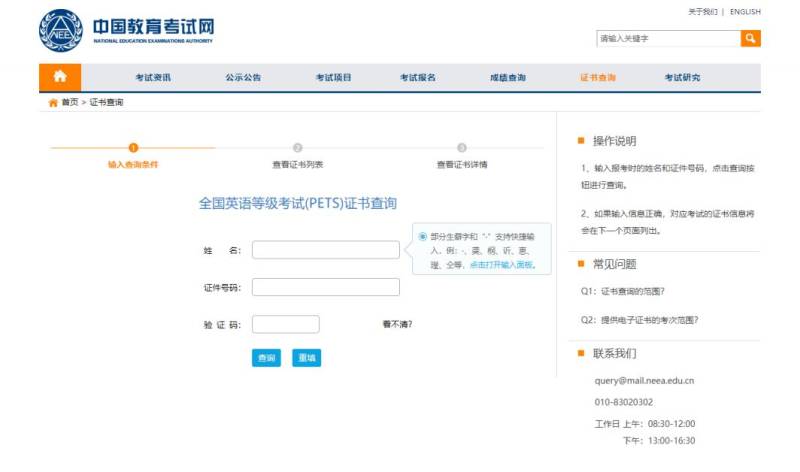Click the NEEA logo emblem

click(x=61, y=31)
